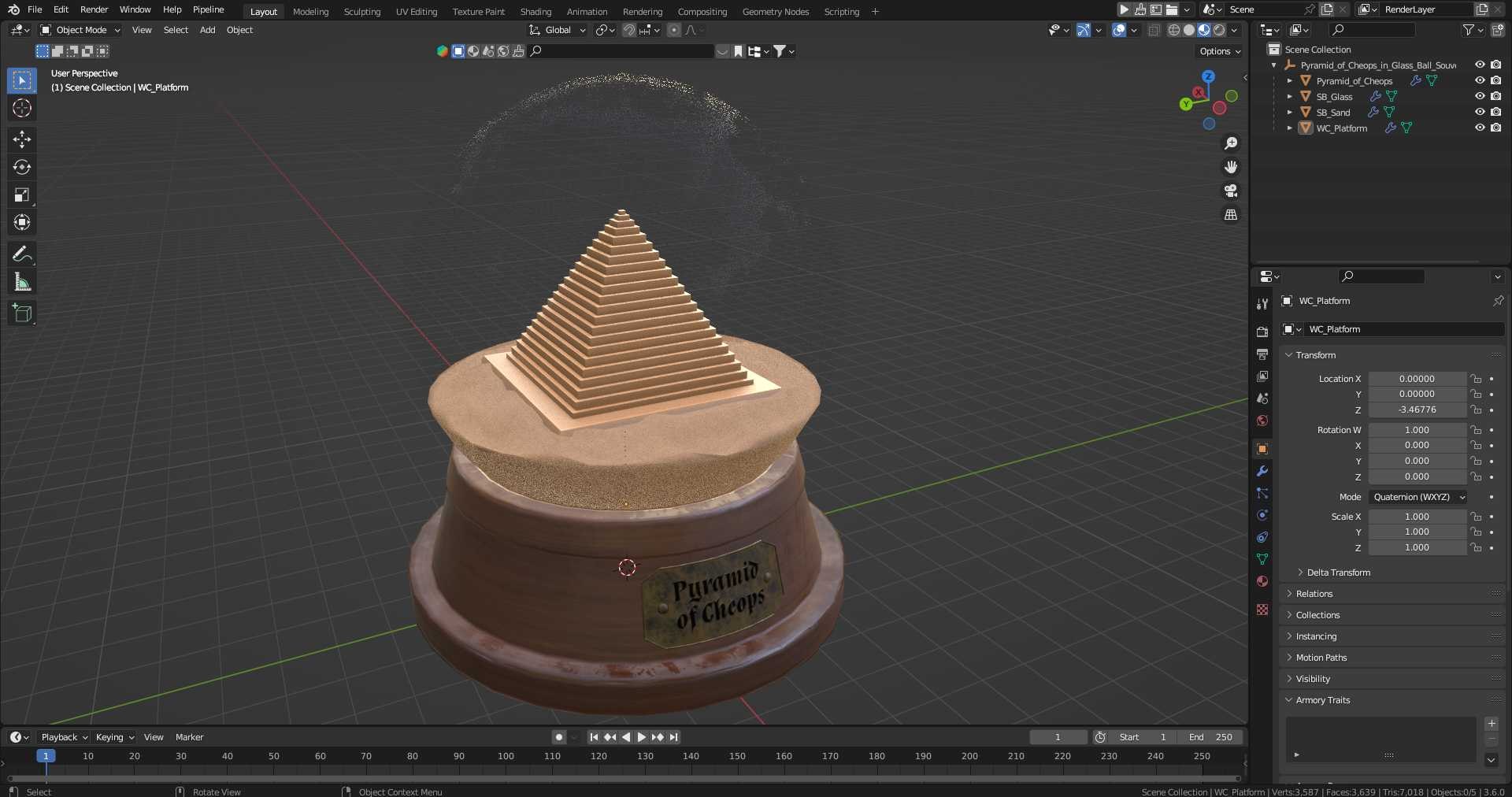Toggle the Location X lock icon

coord(1477,379)
